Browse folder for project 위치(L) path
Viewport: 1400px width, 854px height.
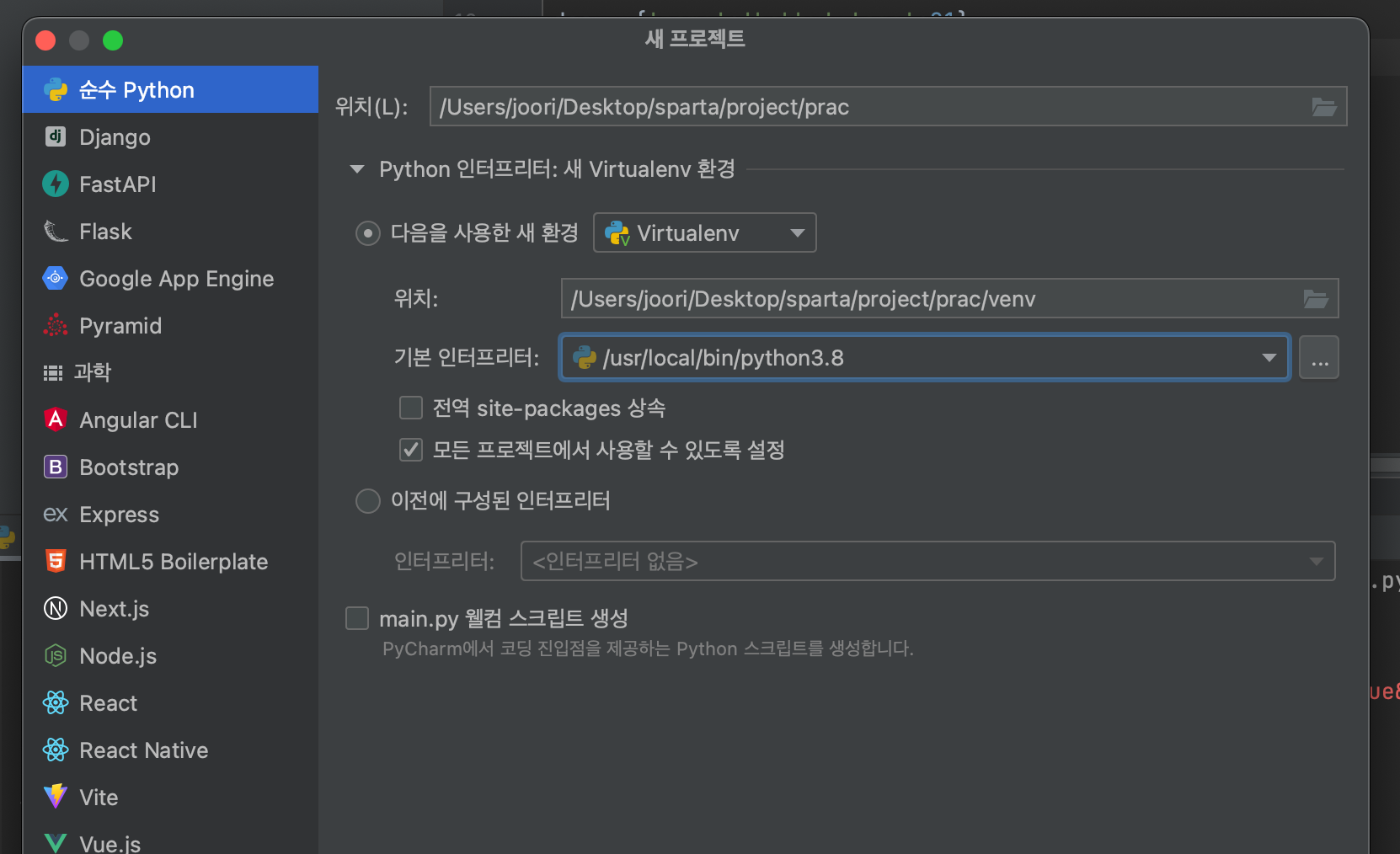1324,107
